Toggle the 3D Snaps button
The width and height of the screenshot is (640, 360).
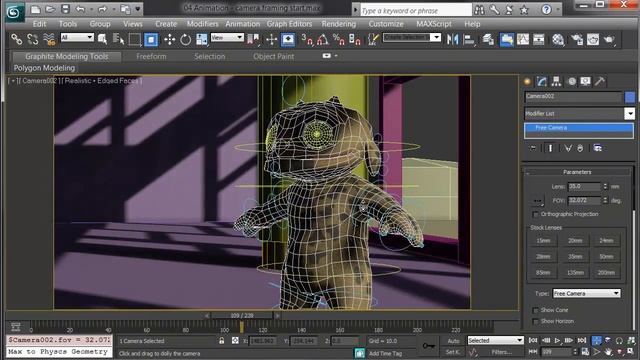pyautogui.click(x=307, y=40)
